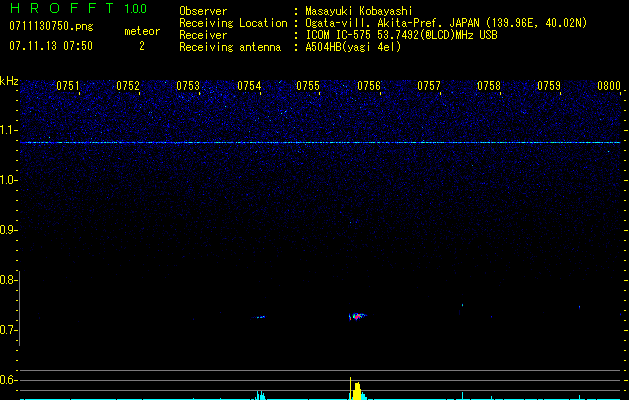Click the horizontal carrier line near 1.08 kHz
The height and width of the screenshot is (400, 629).
pyautogui.click(x=320, y=142)
